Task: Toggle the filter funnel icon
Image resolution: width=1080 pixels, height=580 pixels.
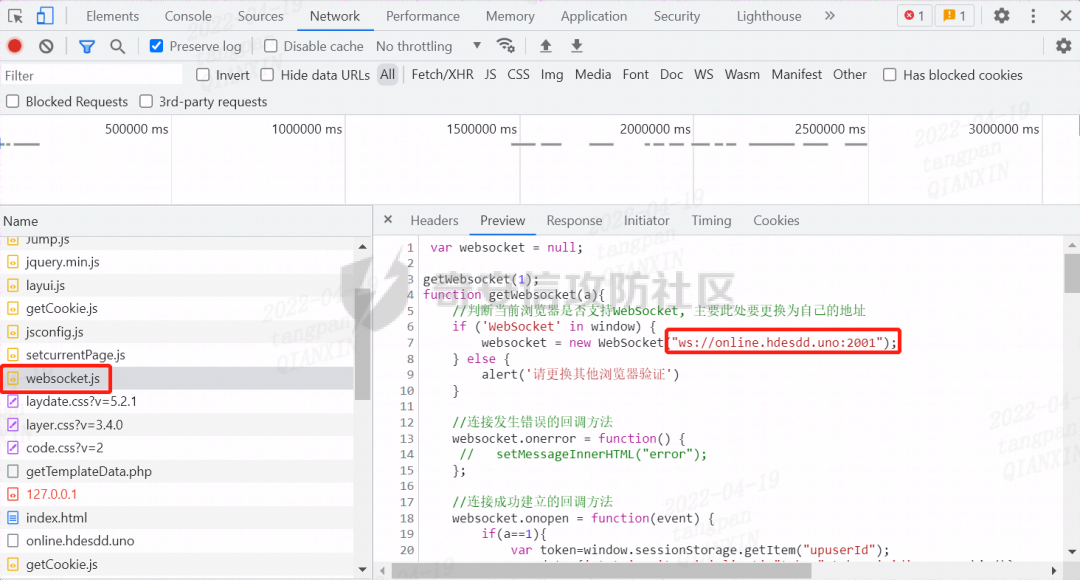Action: [87, 46]
